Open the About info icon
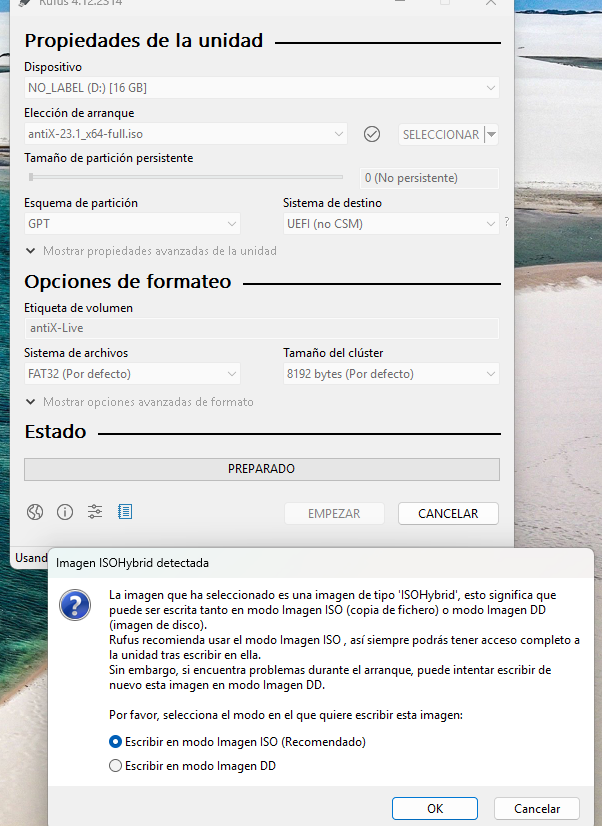 point(65,512)
